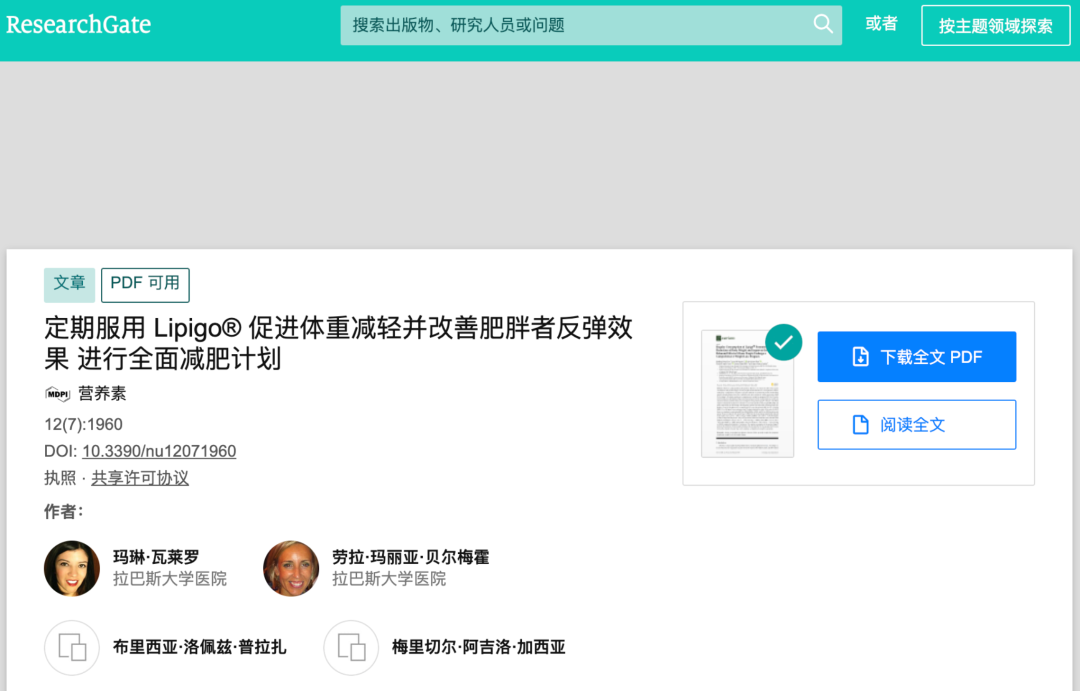
Task: Click the PDF 可用 badge
Action: pos(145,285)
